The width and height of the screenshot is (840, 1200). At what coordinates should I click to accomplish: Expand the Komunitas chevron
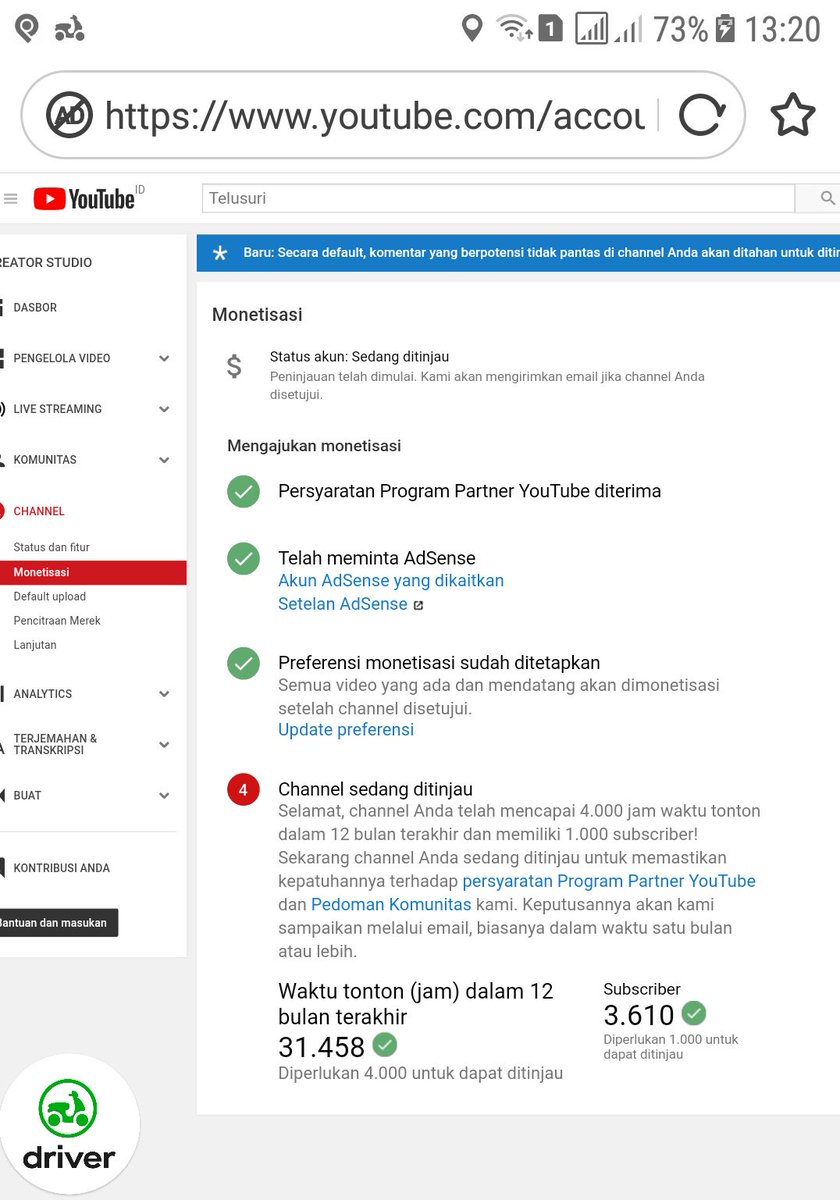(164, 460)
